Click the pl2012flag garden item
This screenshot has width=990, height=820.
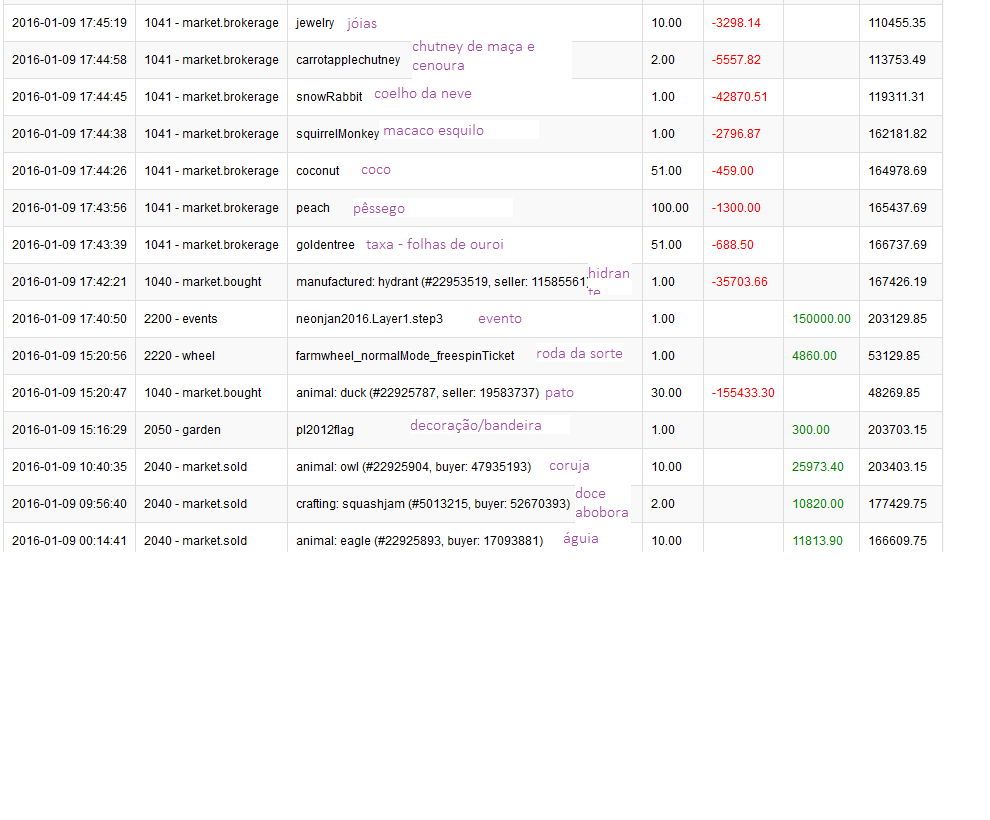point(324,430)
